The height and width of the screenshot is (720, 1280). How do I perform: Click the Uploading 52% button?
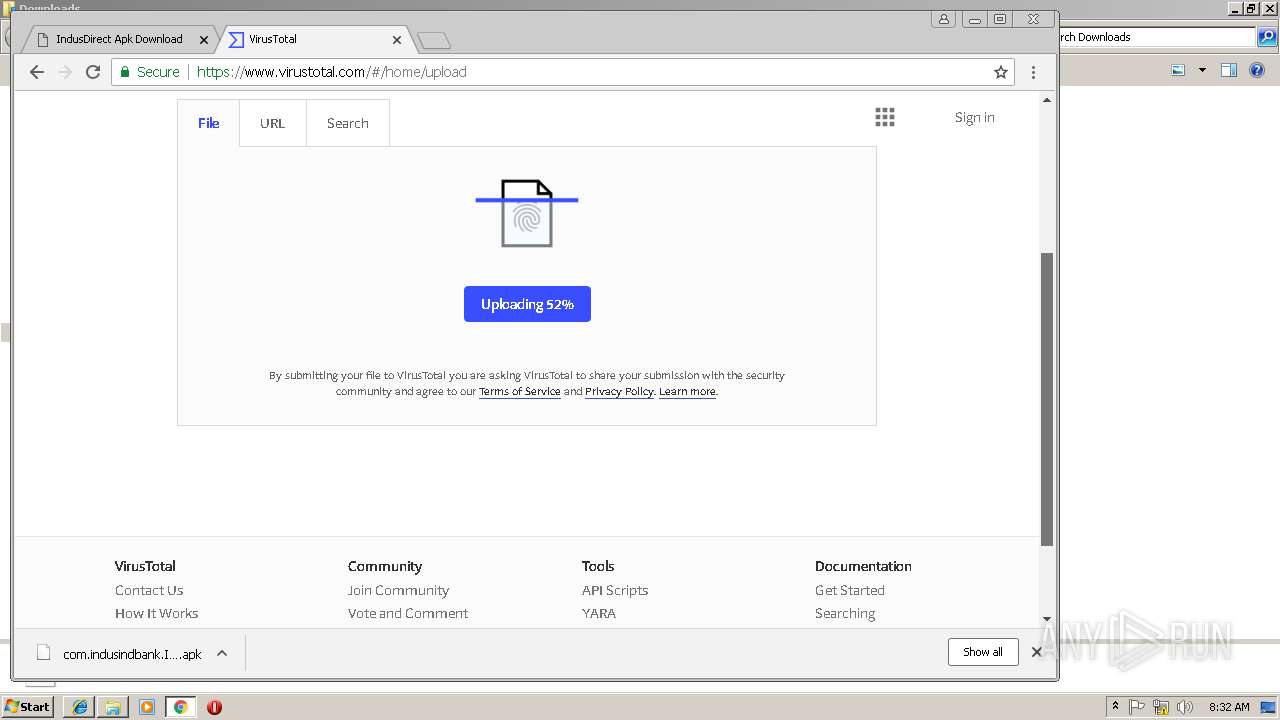point(527,304)
